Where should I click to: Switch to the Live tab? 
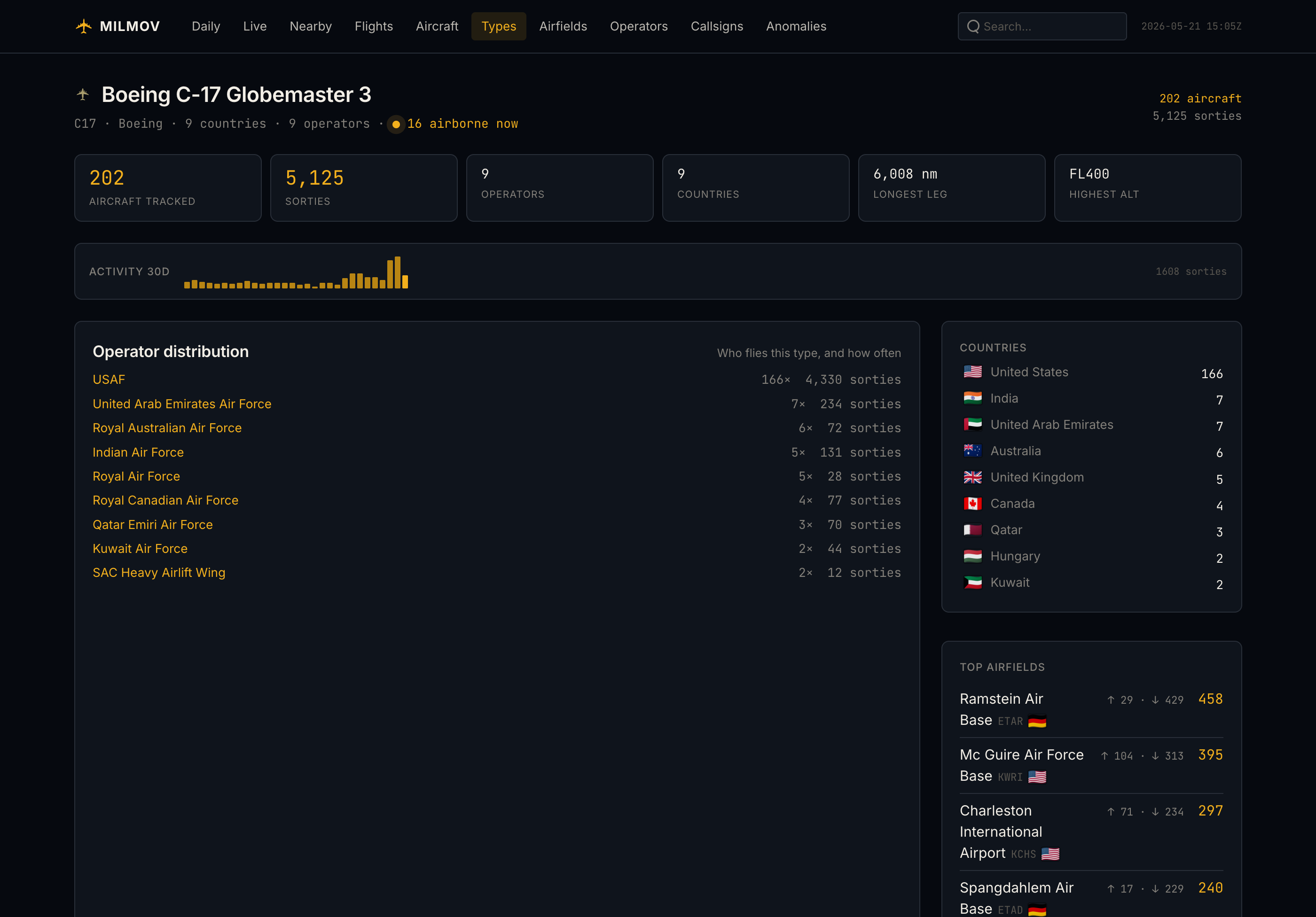255,26
